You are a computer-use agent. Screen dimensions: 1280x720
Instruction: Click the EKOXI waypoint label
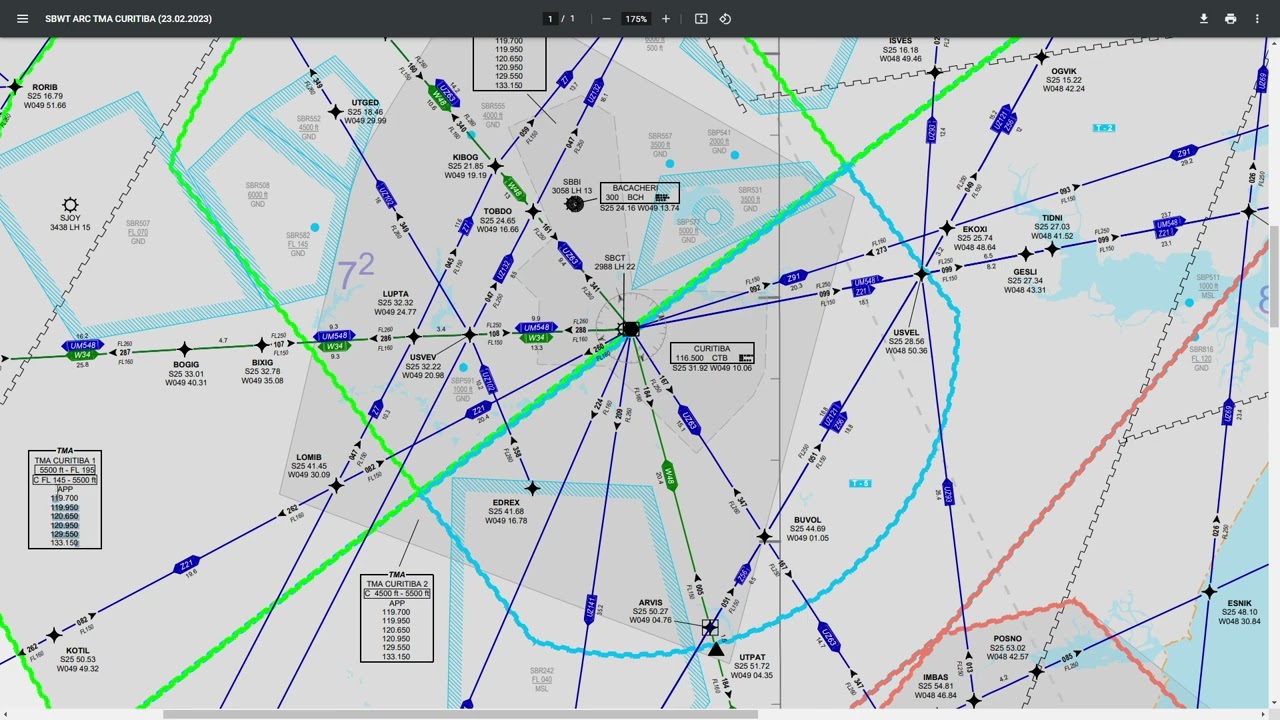click(974, 238)
